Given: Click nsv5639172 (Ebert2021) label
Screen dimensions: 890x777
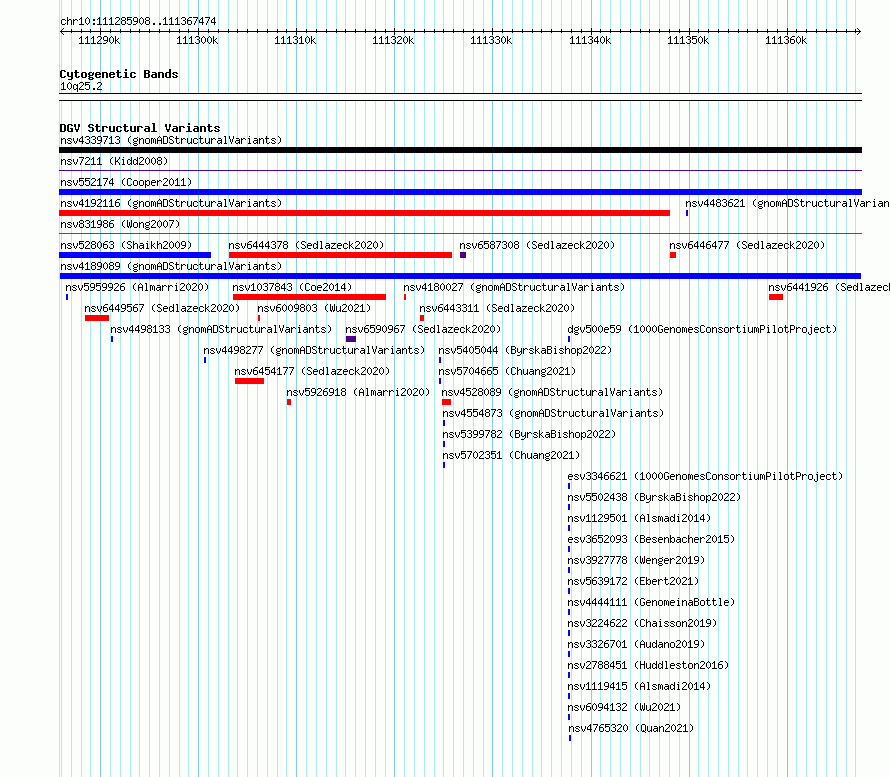Looking at the screenshot, I should pos(633,581).
